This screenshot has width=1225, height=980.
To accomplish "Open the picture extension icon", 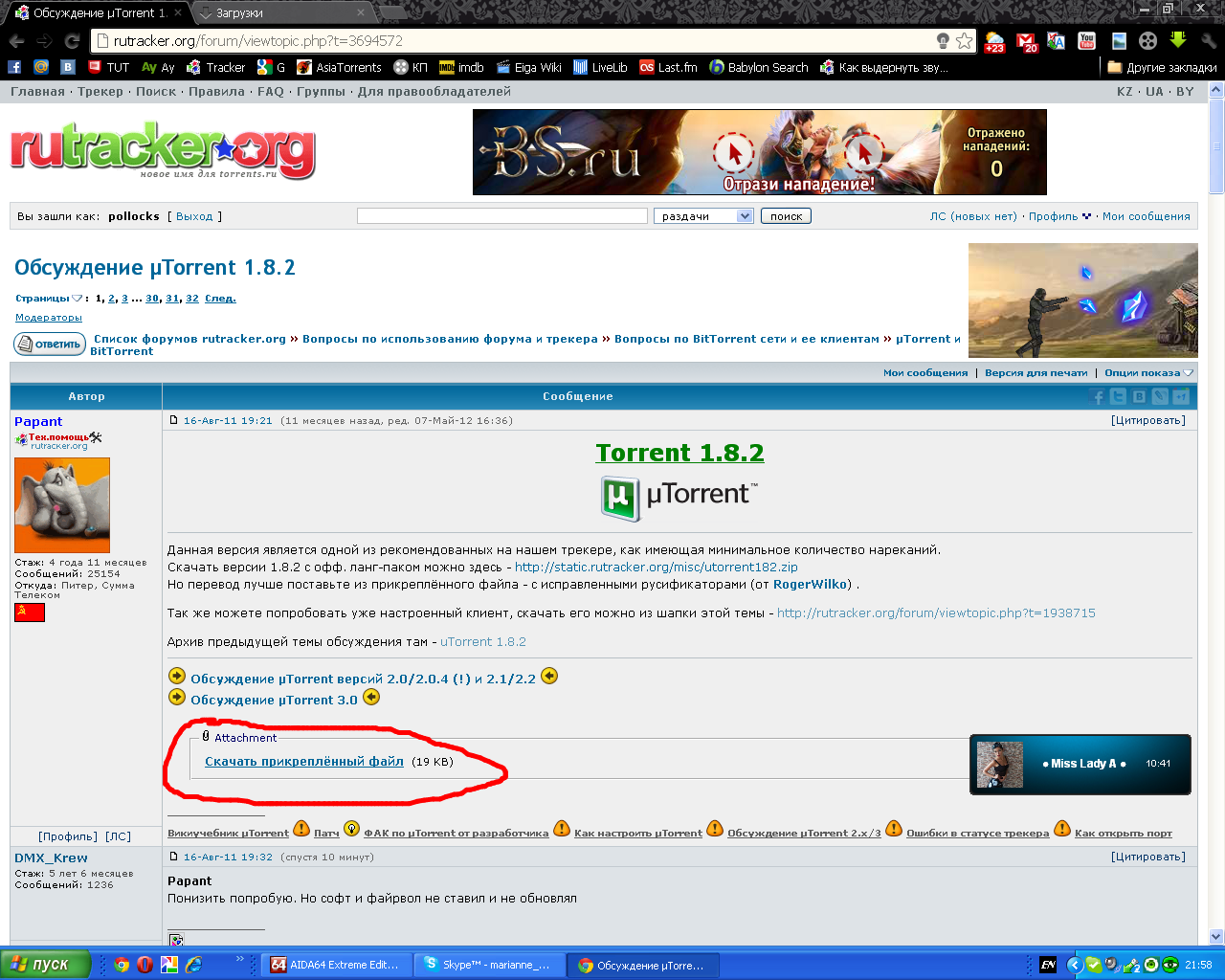I will point(1118,41).
